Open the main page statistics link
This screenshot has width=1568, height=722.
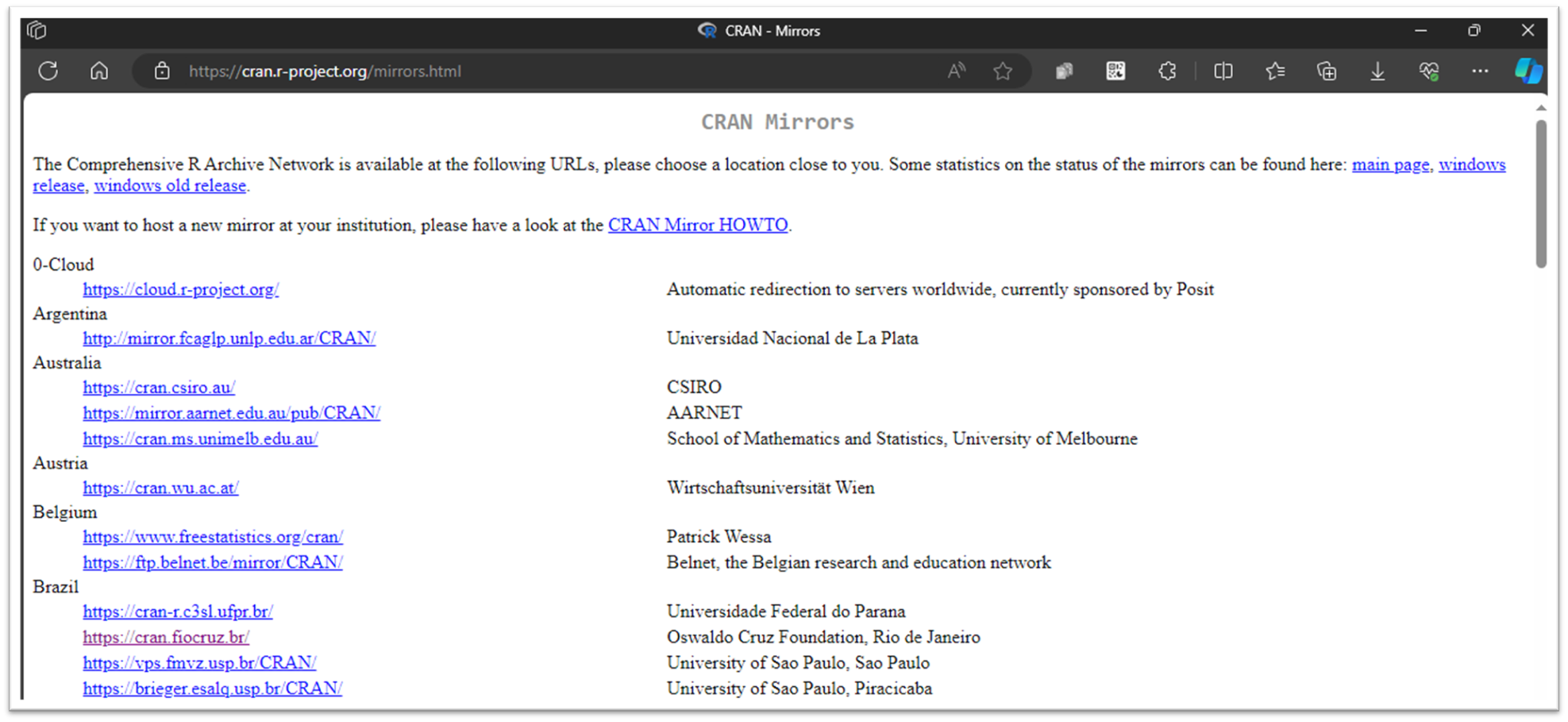coord(1390,164)
